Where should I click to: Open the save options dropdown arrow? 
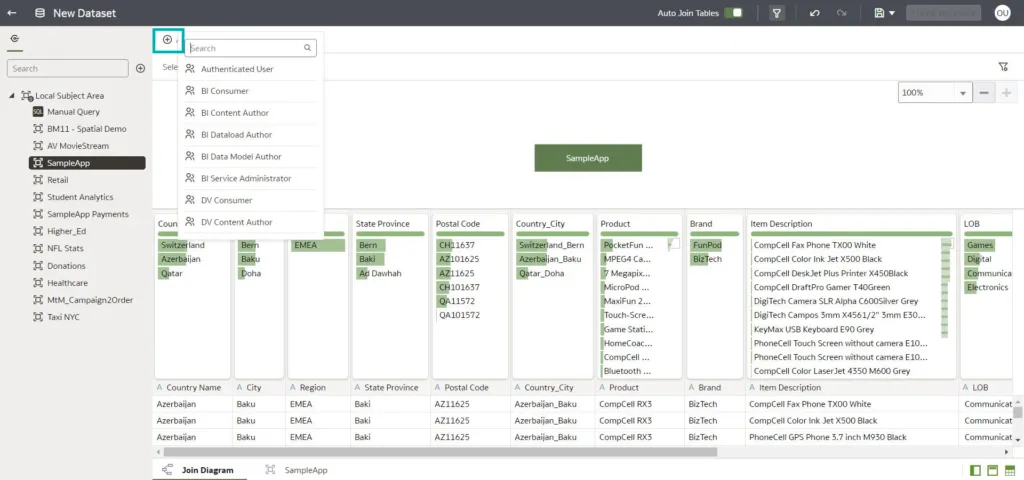pos(891,13)
